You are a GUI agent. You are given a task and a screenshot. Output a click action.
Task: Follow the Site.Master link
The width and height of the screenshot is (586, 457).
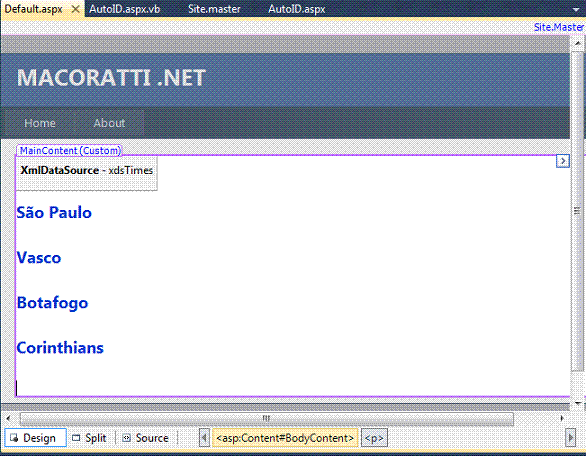coord(559,27)
